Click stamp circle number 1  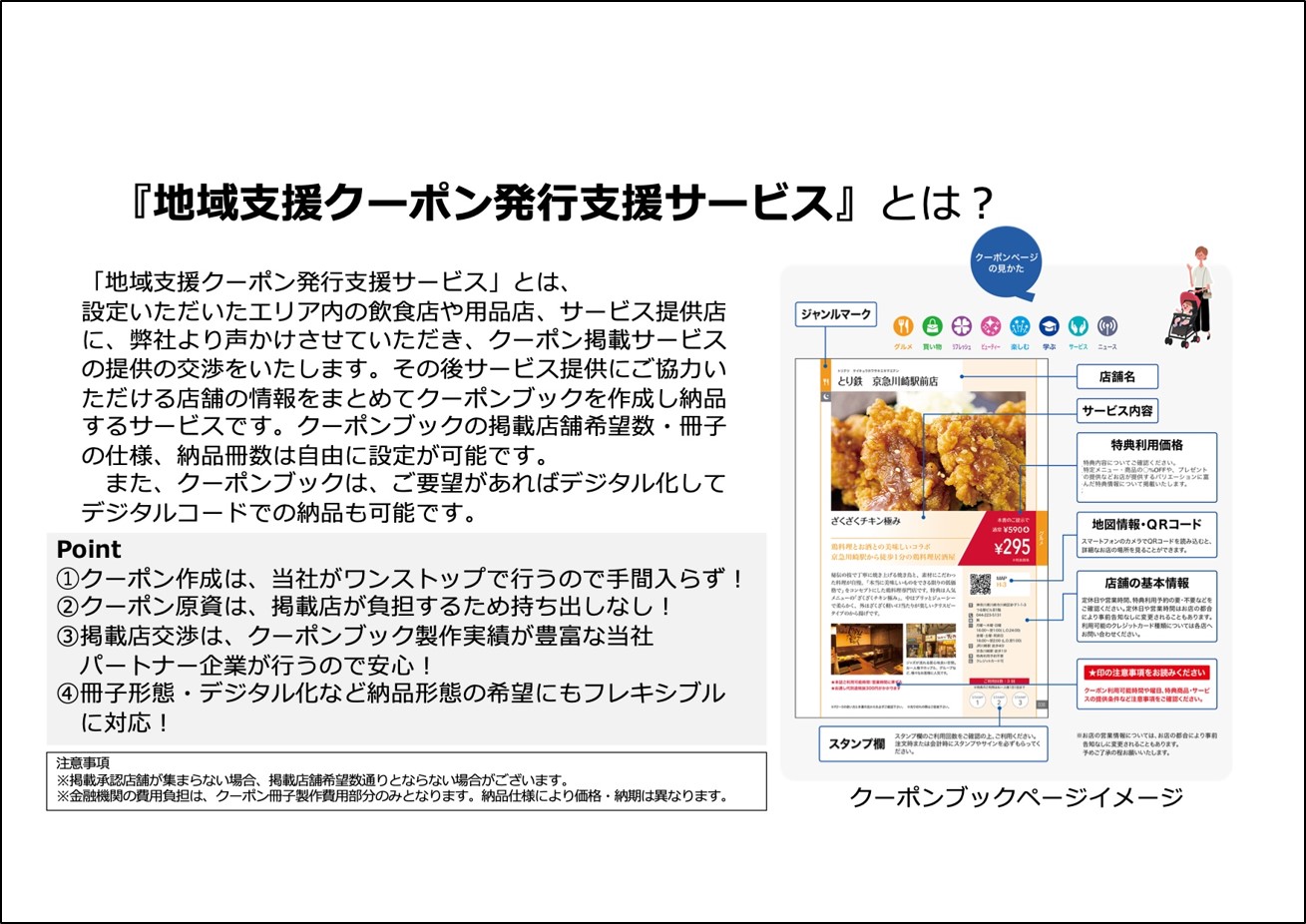[977, 701]
